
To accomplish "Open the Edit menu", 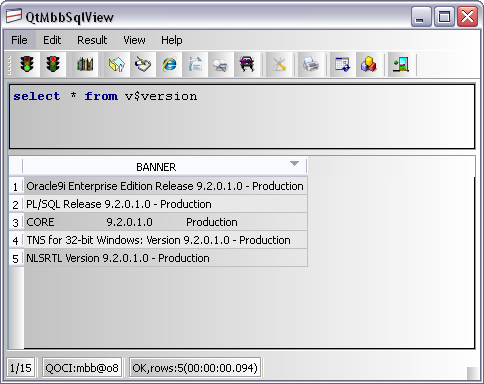I will pos(52,40).
